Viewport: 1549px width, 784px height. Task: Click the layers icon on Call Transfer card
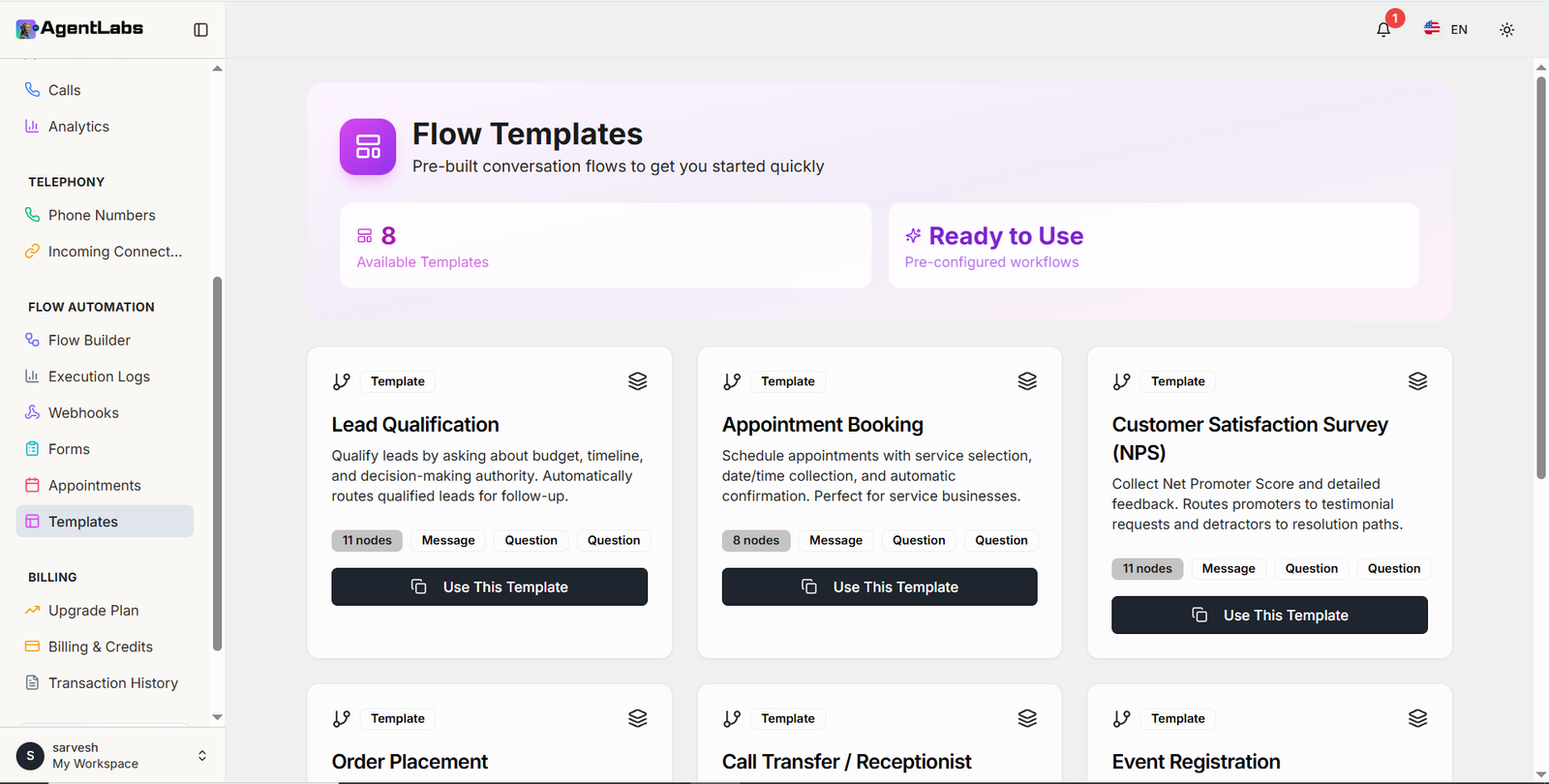click(1027, 718)
